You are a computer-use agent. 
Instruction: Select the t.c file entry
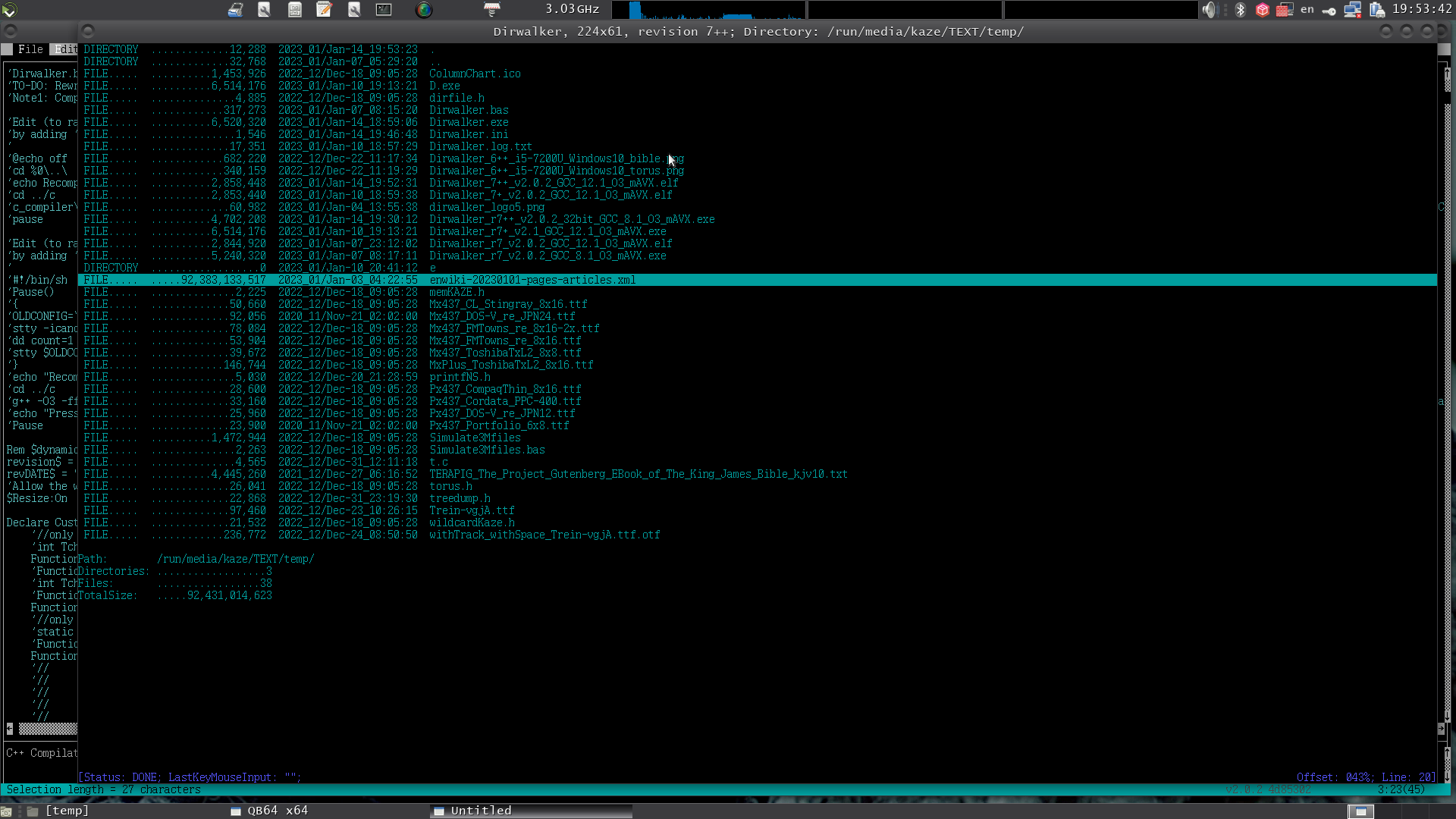(438, 462)
